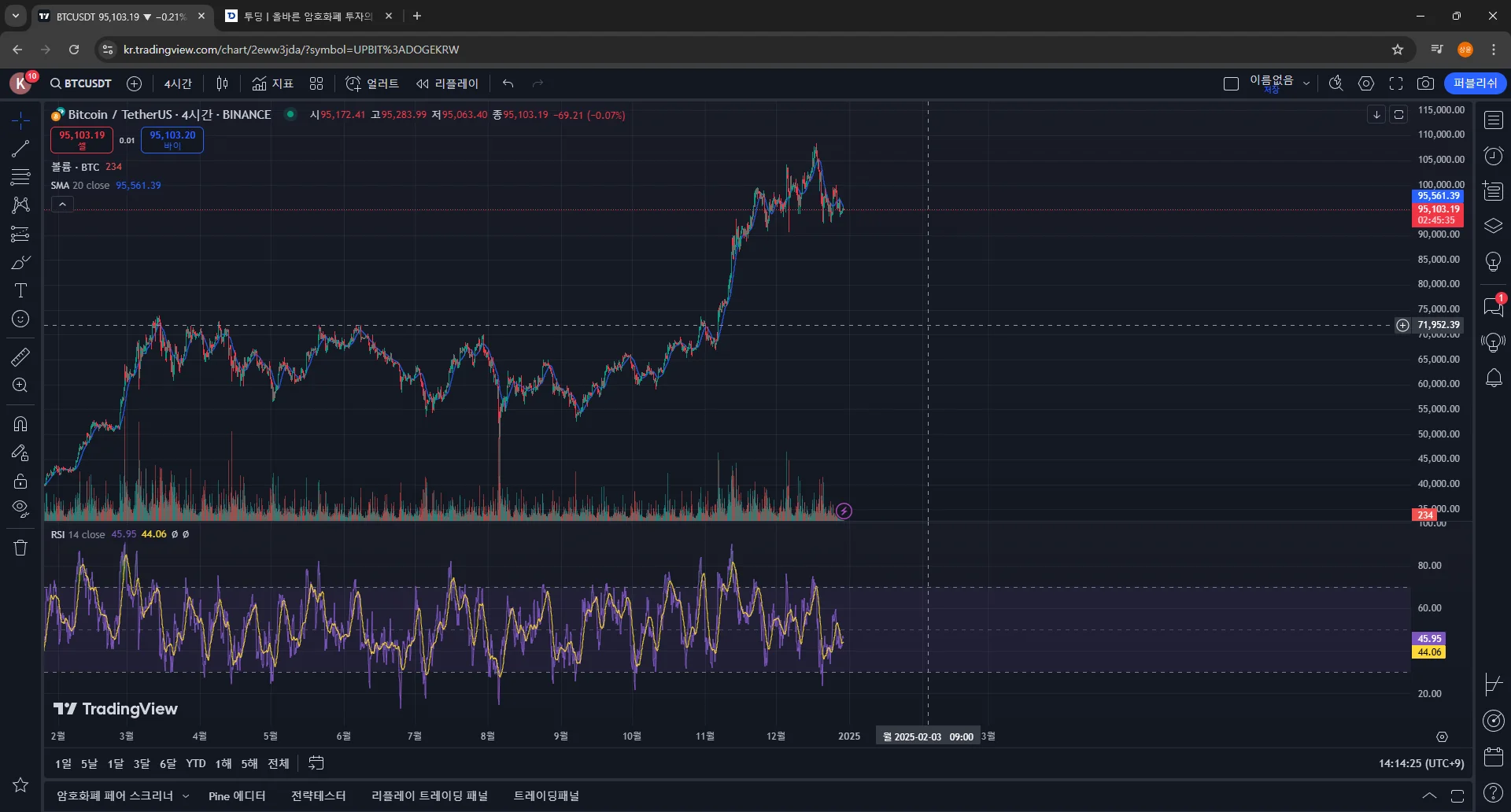Screen dimensions: 1511x812
Task: Select the trend line drawing tool
Action: click(x=20, y=148)
